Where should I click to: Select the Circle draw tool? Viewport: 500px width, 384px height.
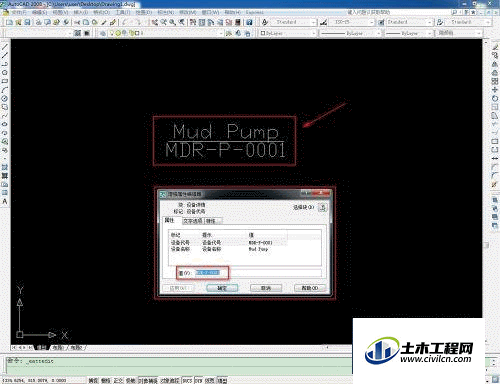pyautogui.click(x=5, y=98)
